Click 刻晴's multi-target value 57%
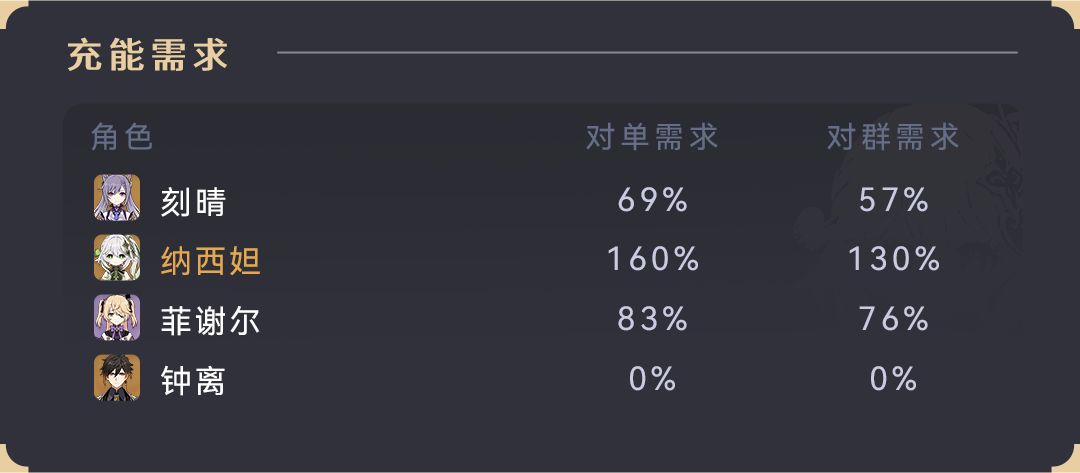This screenshot has height=473, width=1080. pos(894,200)
